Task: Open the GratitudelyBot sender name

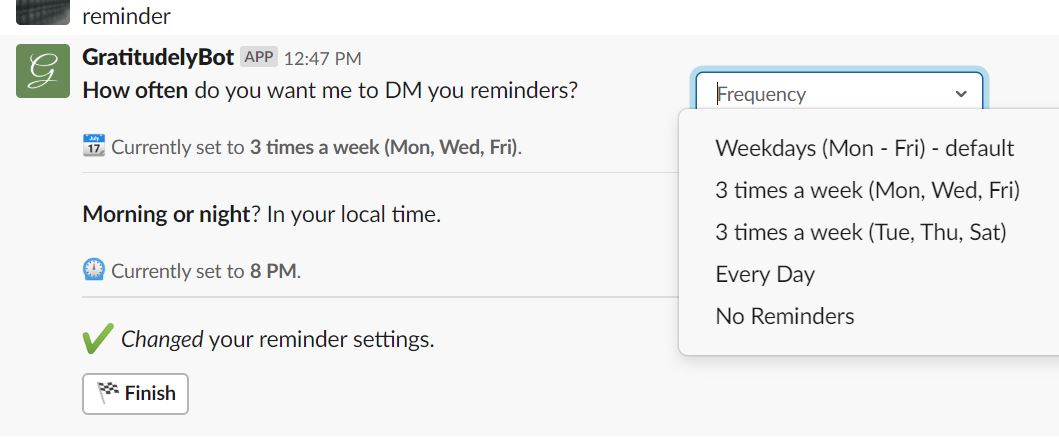Action: [x=158, y=57]
